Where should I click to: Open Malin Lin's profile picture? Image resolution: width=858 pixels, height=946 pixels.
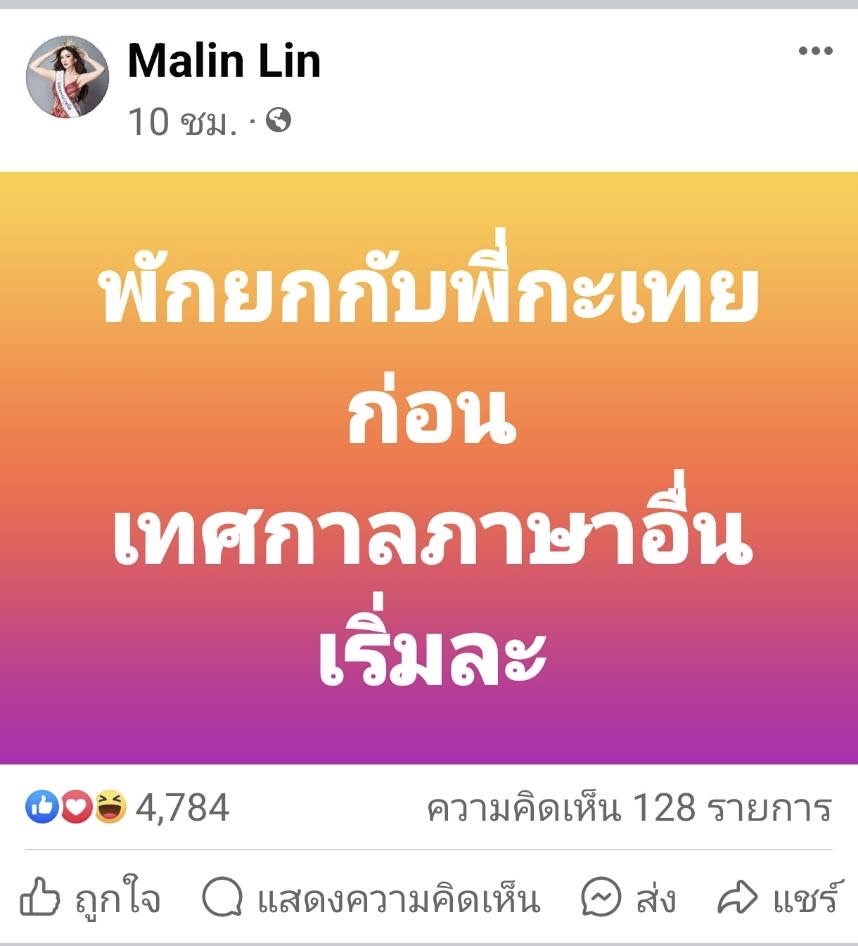pyautogui.click(x=67, y=77)
